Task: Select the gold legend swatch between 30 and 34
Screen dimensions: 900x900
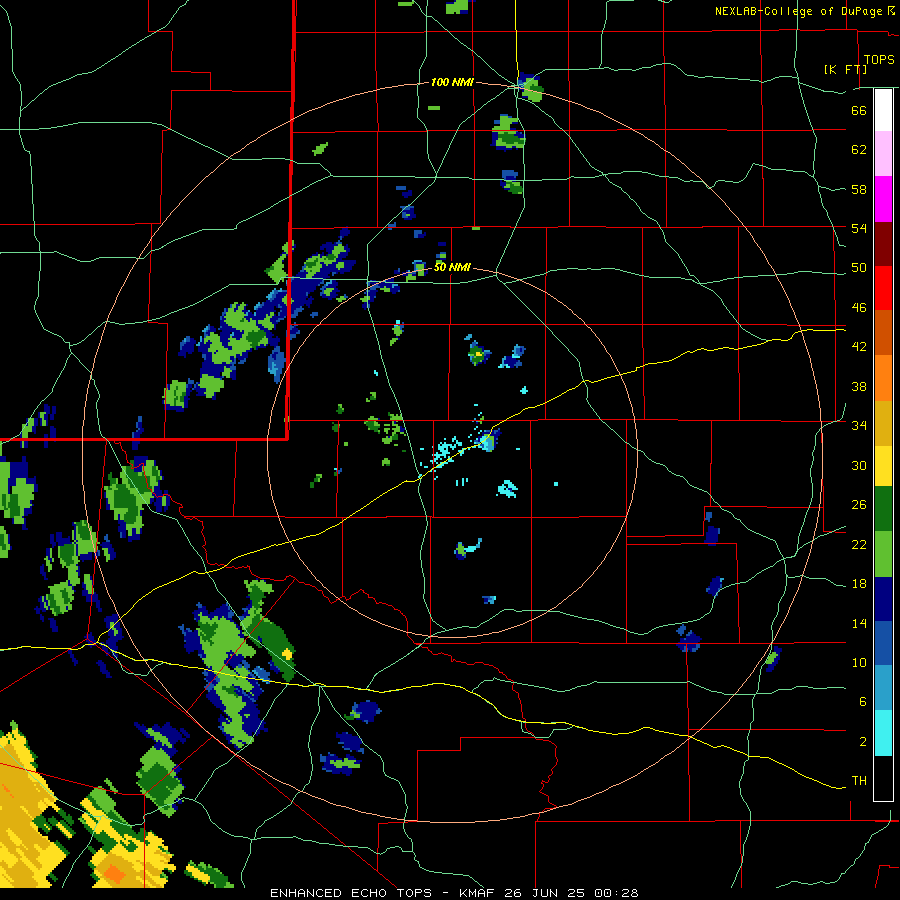Action: 883,423
